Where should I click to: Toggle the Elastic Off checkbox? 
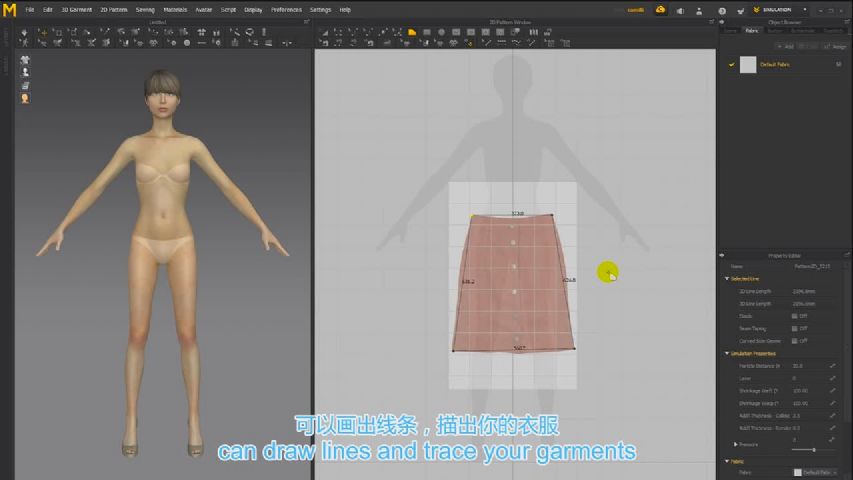coord(794,316)
